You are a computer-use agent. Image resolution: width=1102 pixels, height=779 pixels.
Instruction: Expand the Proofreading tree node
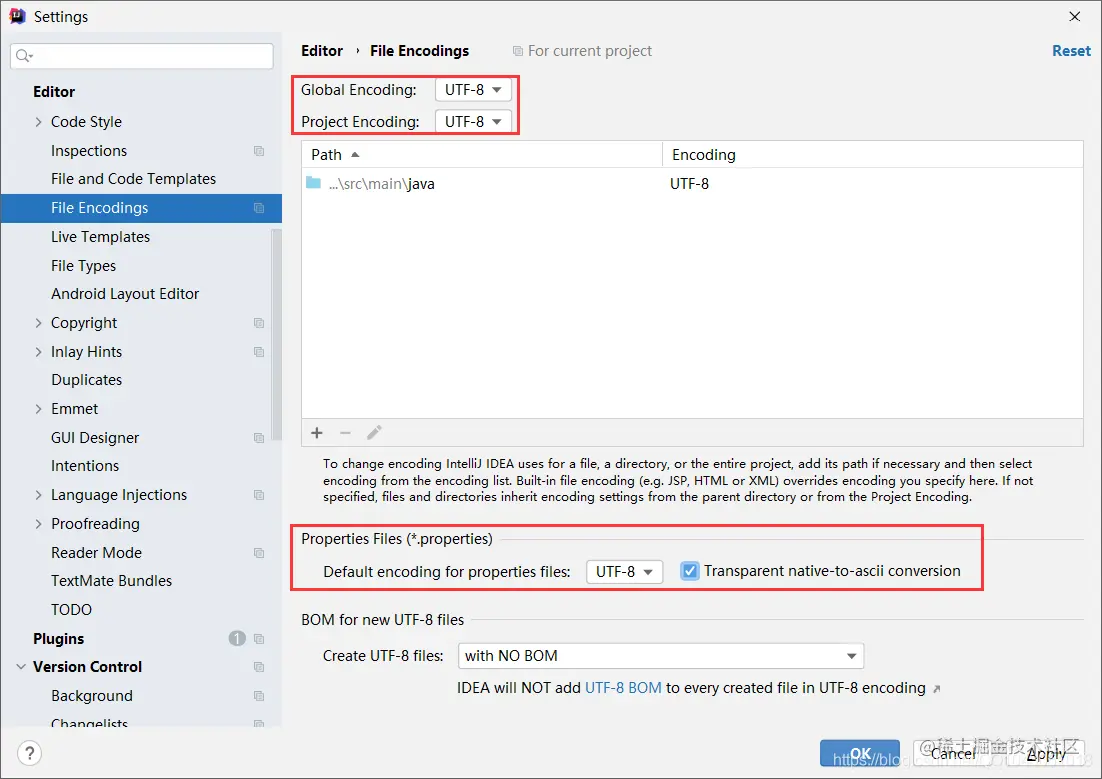coord(39,524)
